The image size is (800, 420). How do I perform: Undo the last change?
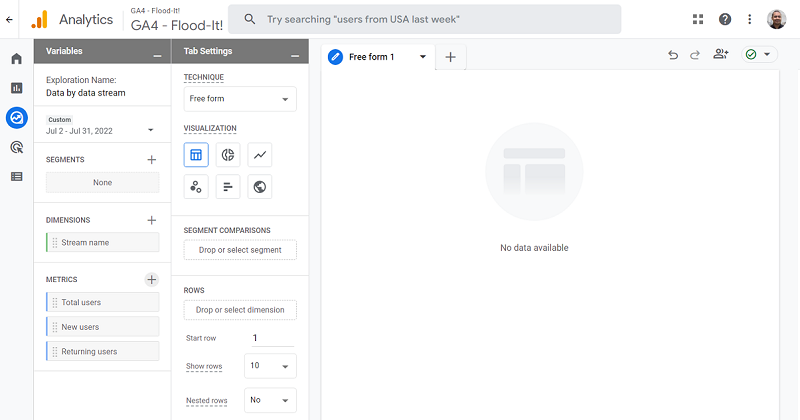coord(673,55)
